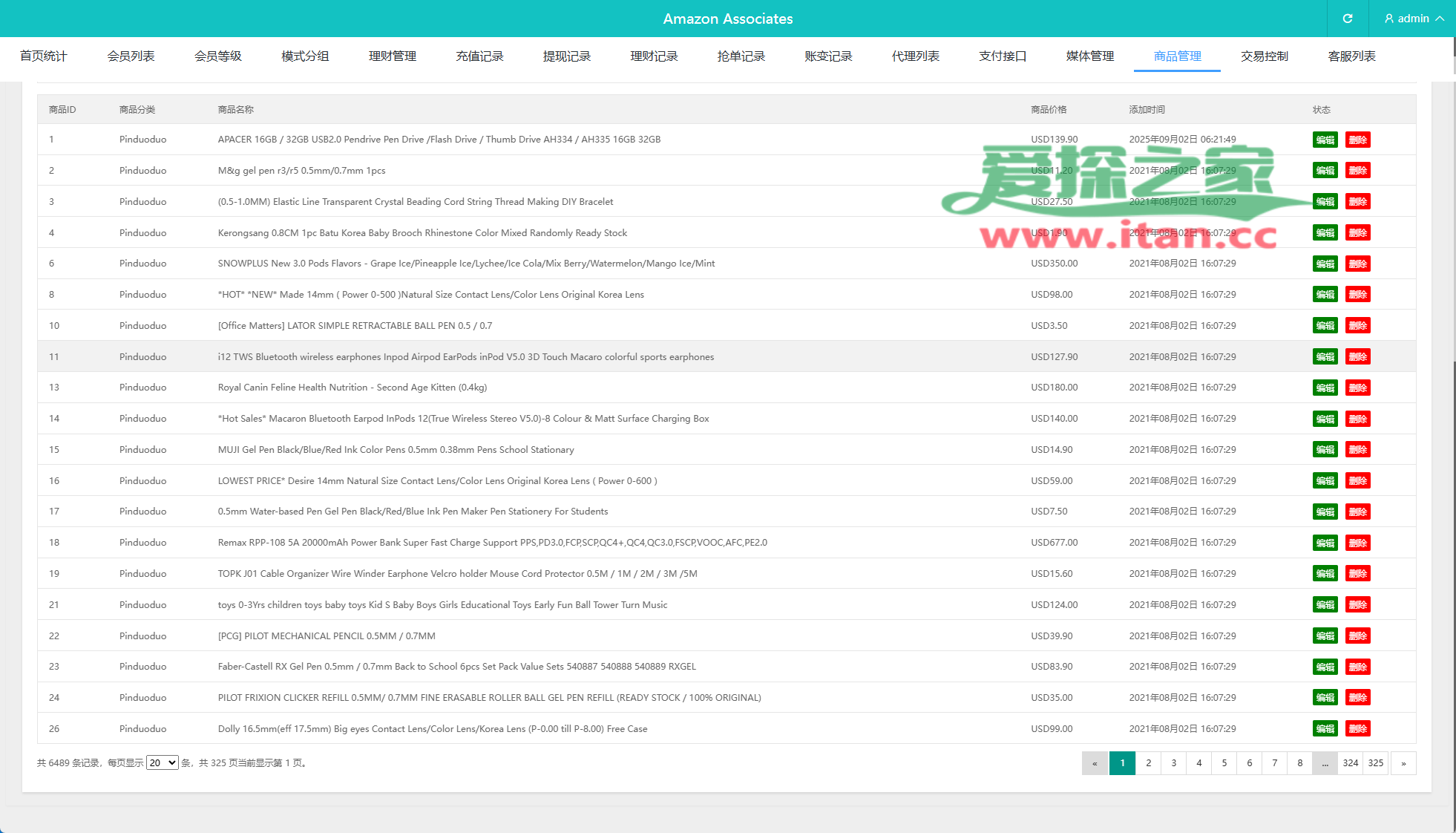Go to last page 325
1456x833 pixels.
[1376, 763]
